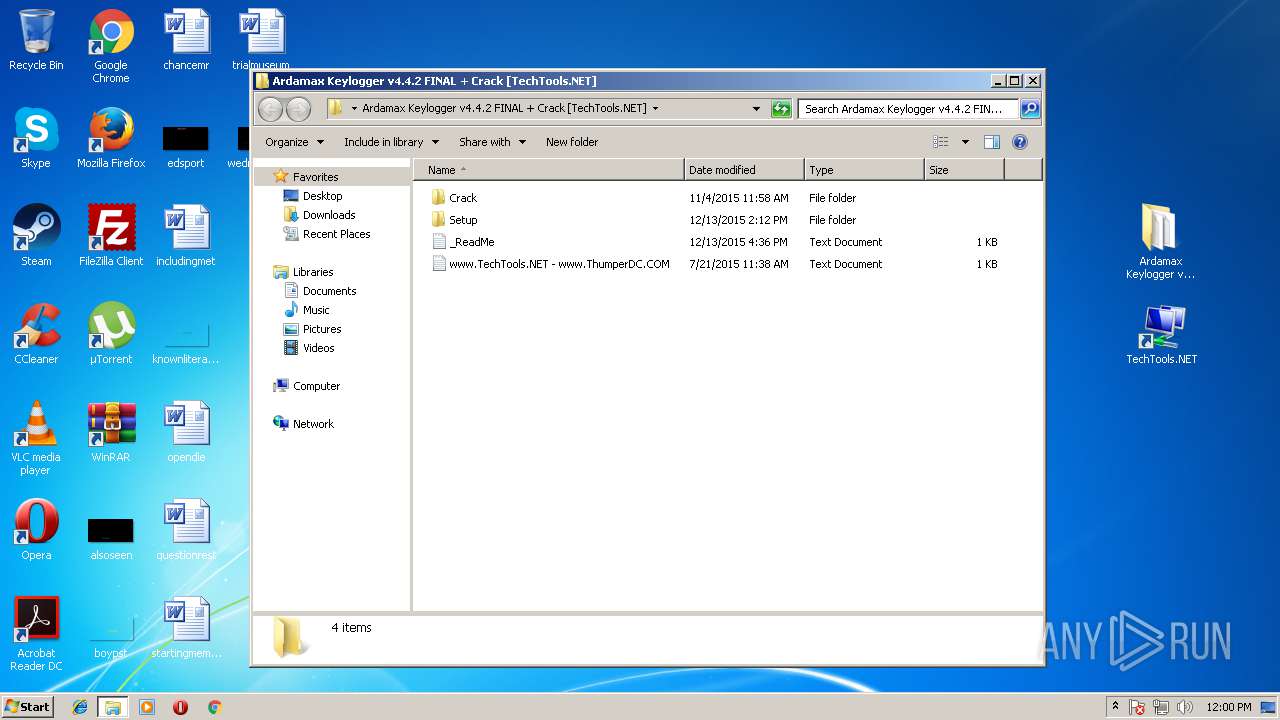
Task: Open Mozilla Firefox desktop shortcut
Action: pos(111,138)
